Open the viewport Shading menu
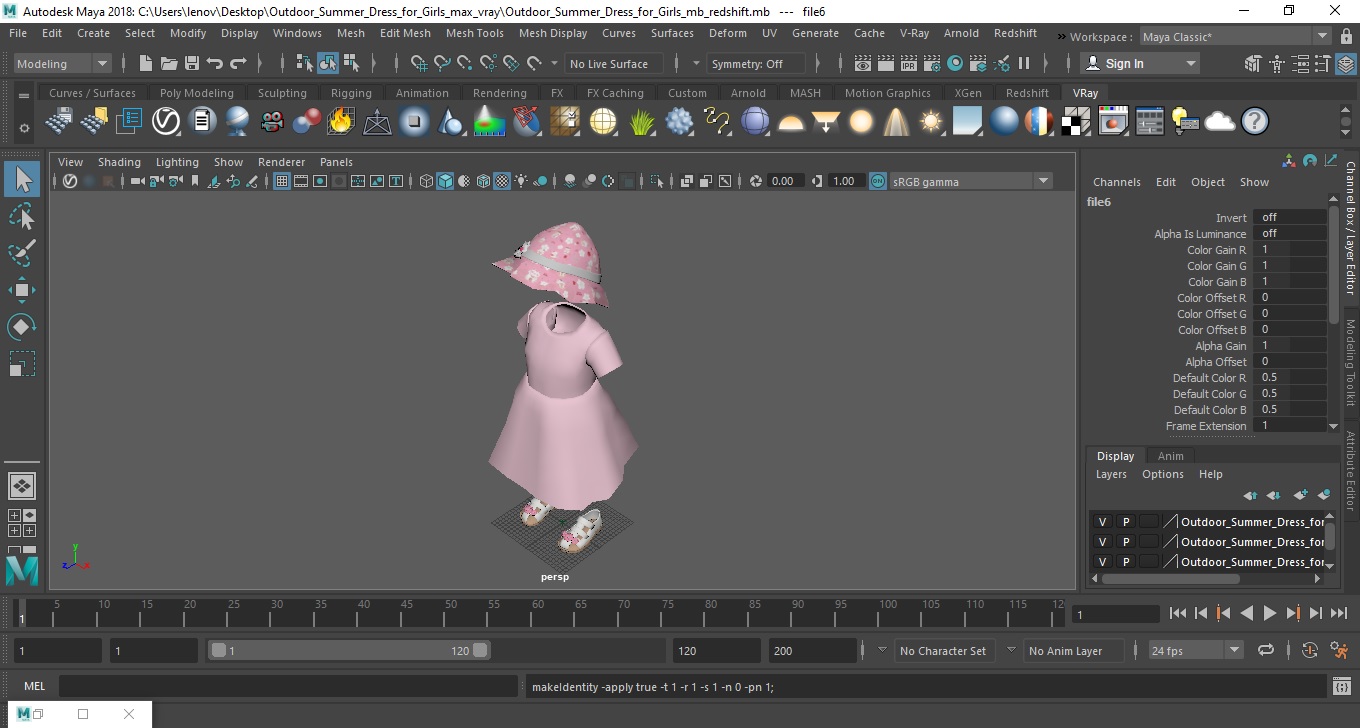 (119, 162)
